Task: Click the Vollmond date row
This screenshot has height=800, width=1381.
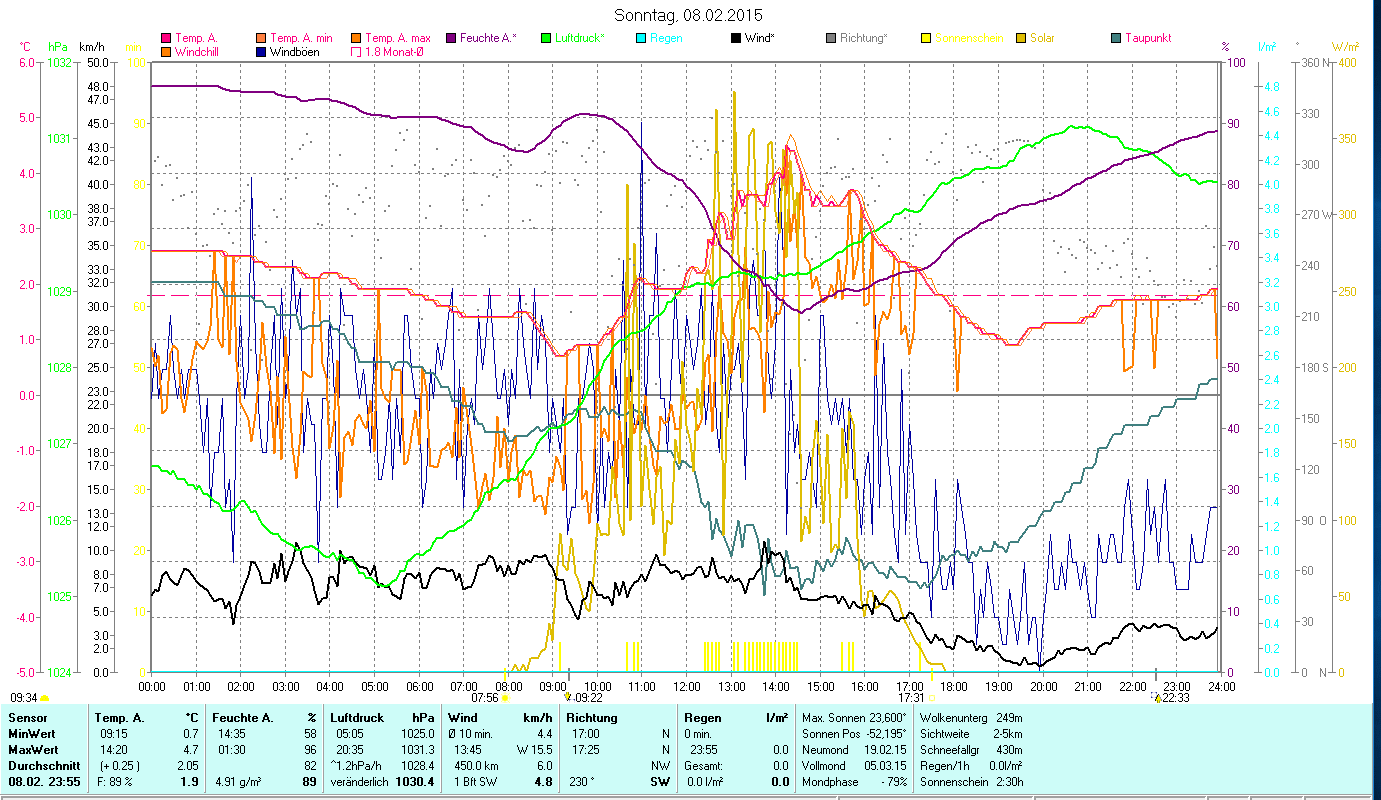Action: click(x=855, y=766)
